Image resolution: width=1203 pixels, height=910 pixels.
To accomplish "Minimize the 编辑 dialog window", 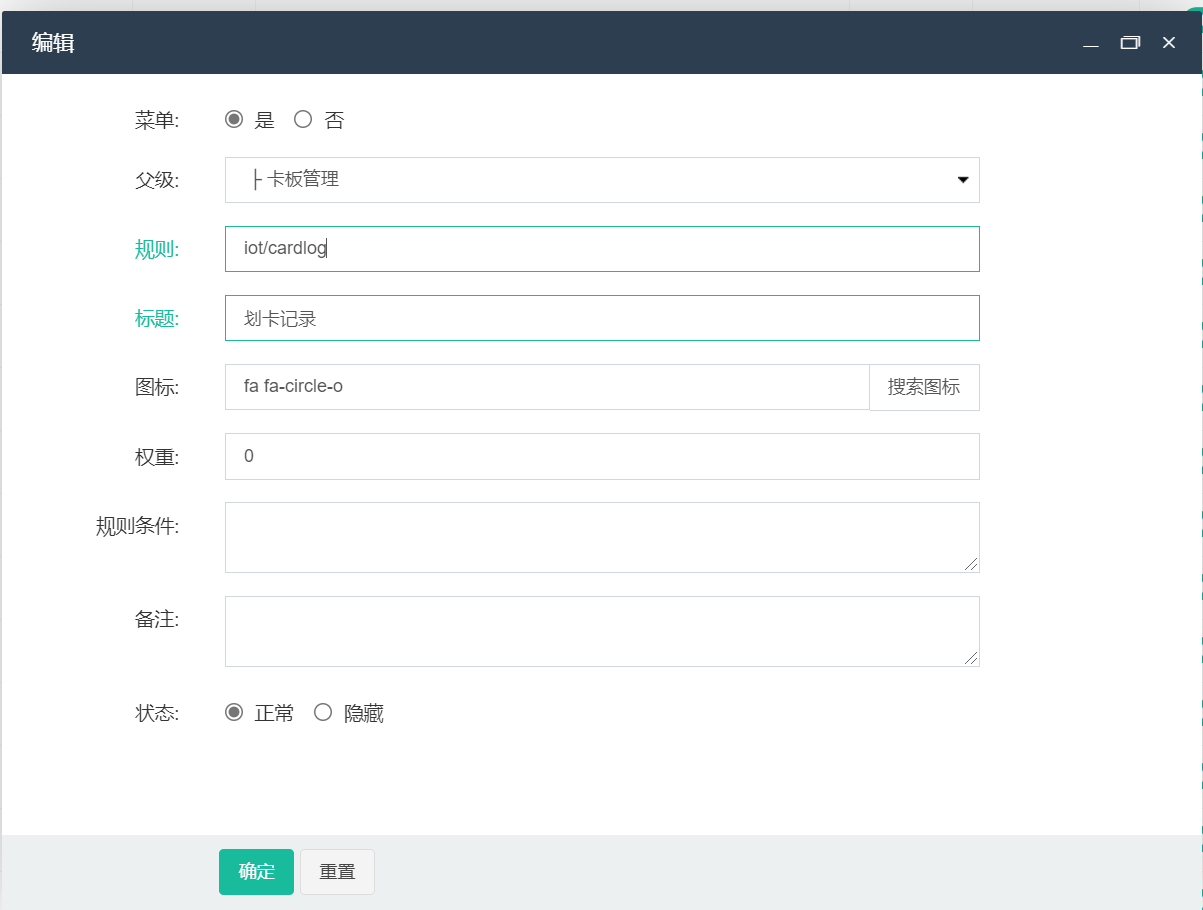I will (x=1091, y=43).
